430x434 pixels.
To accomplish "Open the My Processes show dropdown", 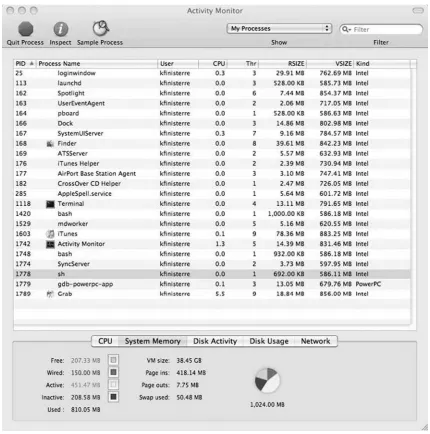I will click(280, 29).
